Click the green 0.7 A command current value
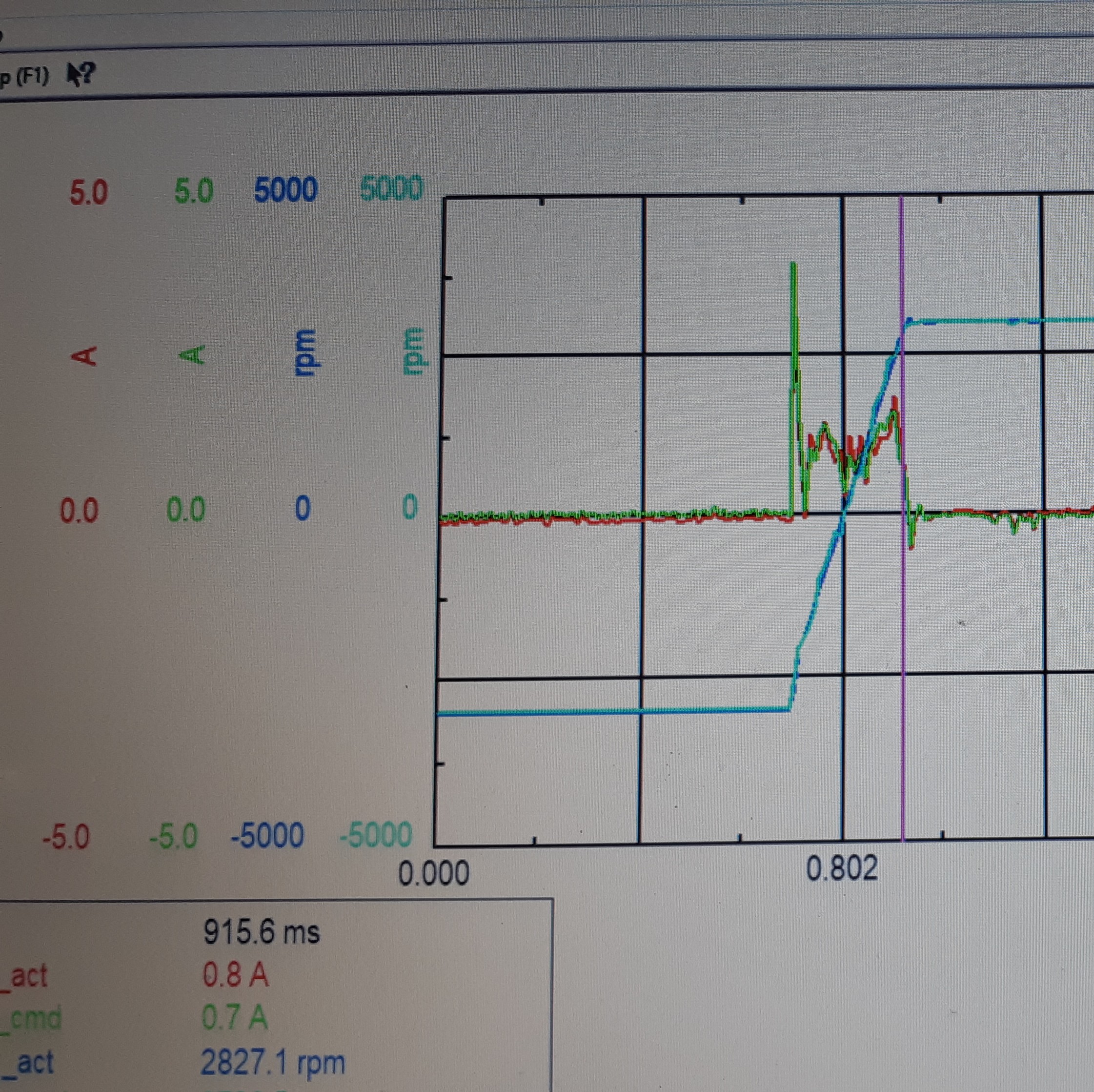1094x1092 pixels. [x=234, y=1018]
